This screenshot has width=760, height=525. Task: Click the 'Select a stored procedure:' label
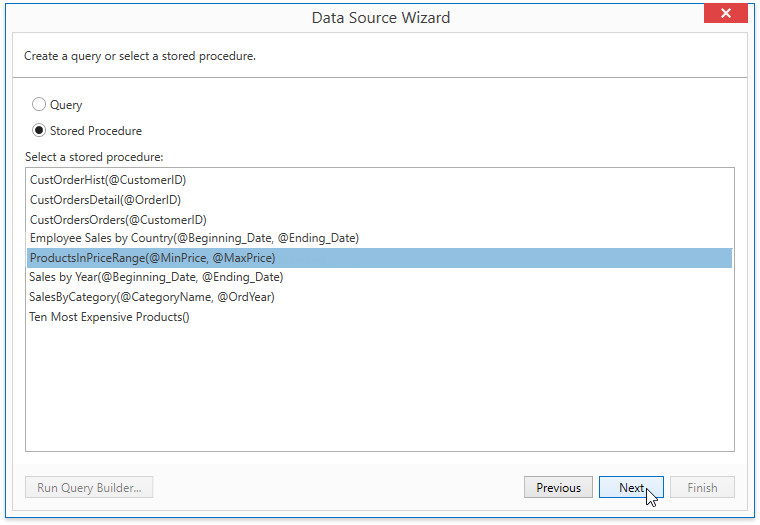[x=95, y=157]
